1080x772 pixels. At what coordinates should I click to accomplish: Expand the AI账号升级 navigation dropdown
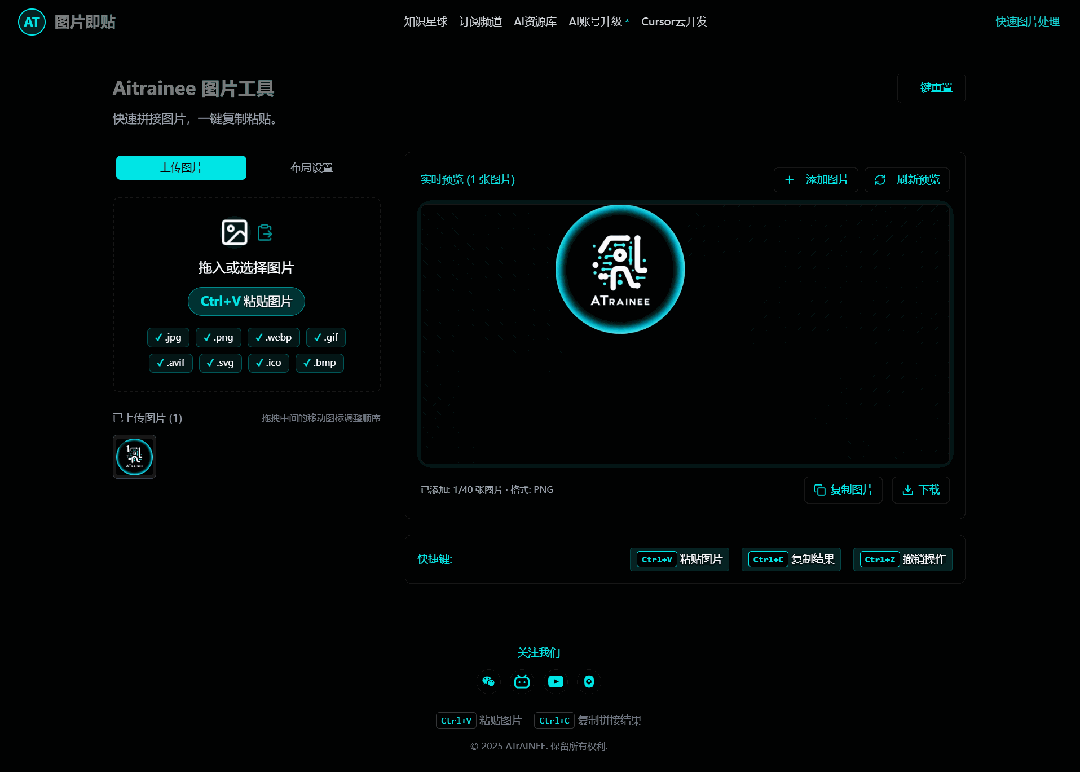(599, 22)
